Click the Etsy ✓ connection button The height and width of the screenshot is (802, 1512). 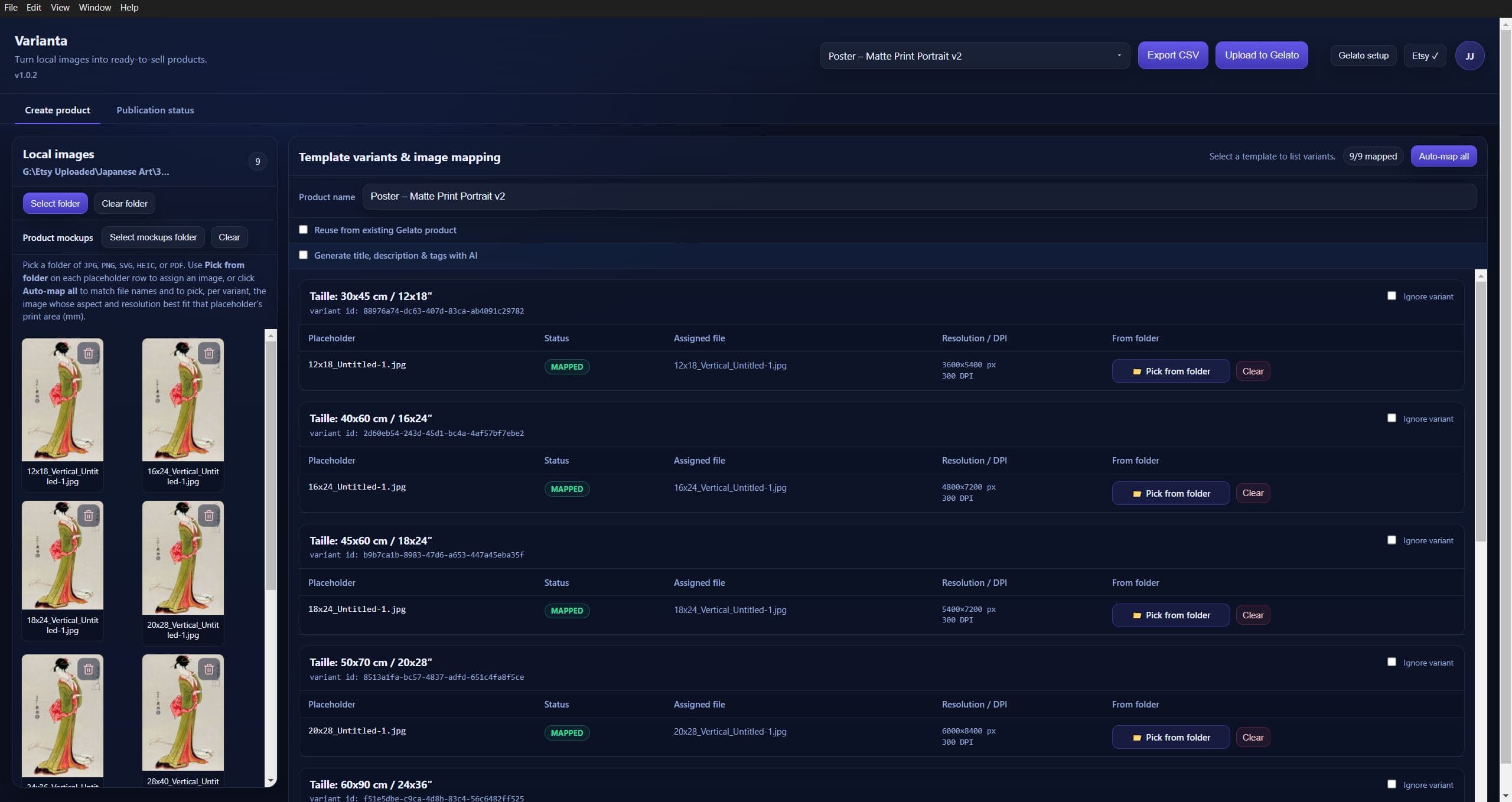point(1425,56)
